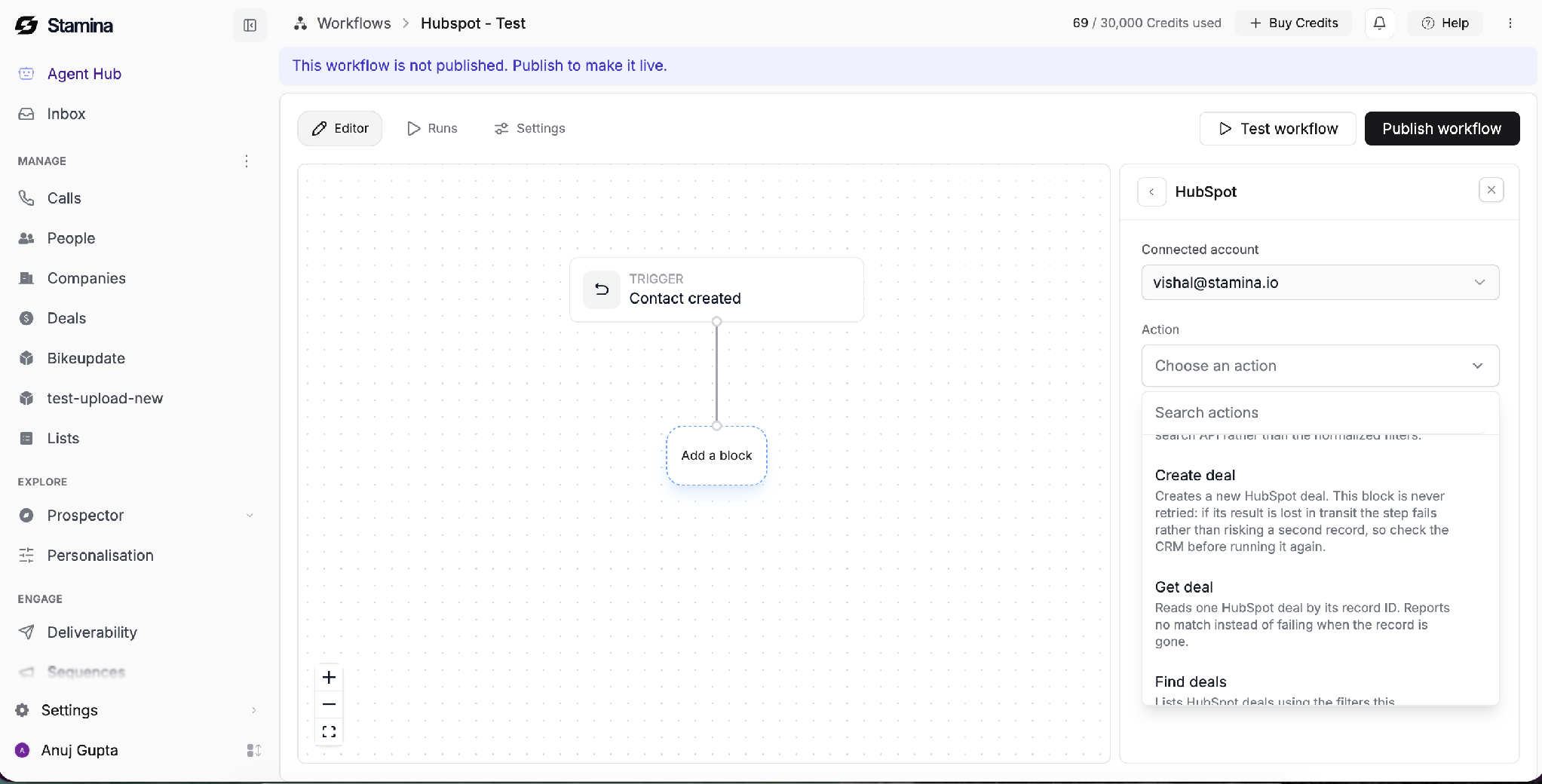Zoom in on the canvas
Screen dimensions: 1542x784
[329, 677]
